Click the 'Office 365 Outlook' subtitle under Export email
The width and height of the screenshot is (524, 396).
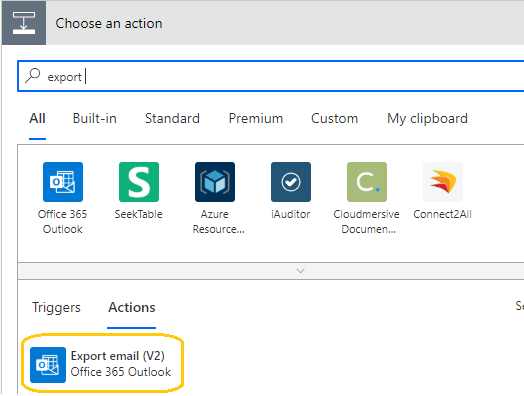[x=121, y=372]
